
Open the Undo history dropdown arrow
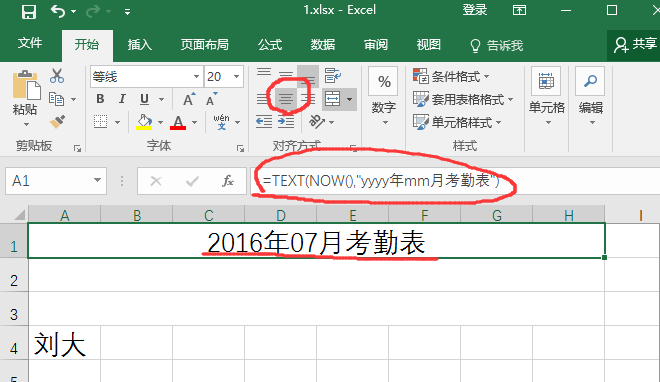[74, 11]
